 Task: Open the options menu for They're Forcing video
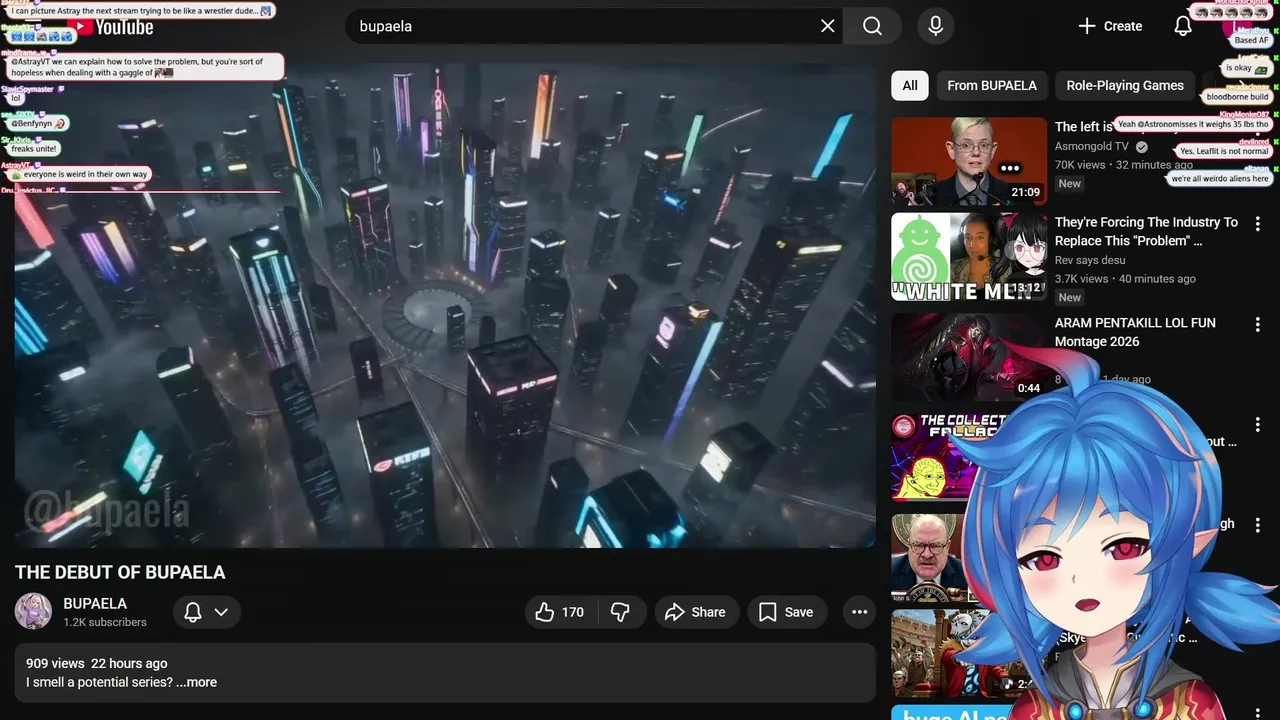coord(1258,224)
